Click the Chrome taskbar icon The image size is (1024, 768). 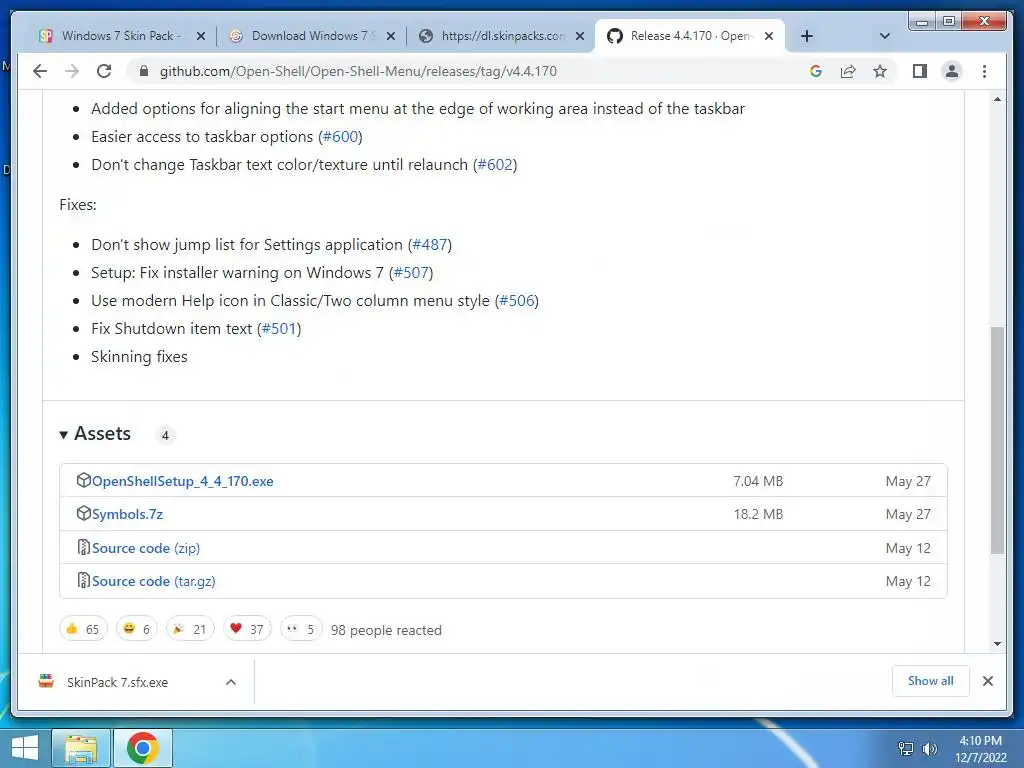pos(143,748)
